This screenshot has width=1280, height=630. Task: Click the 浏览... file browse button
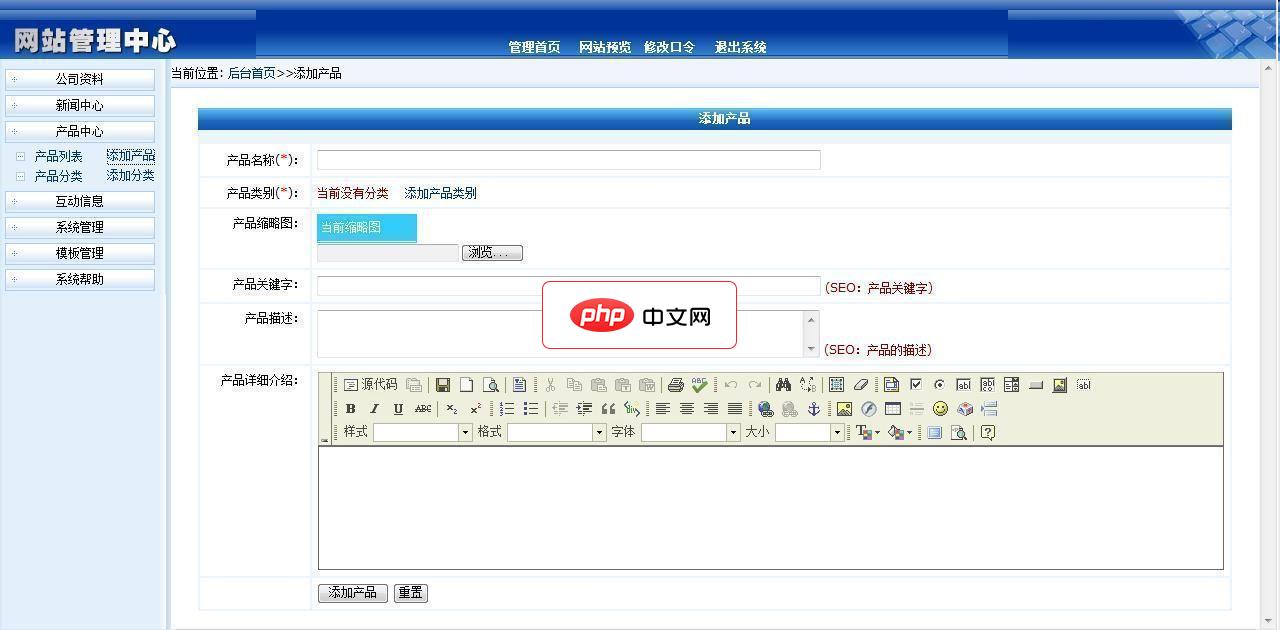click(x=492, y=253)
